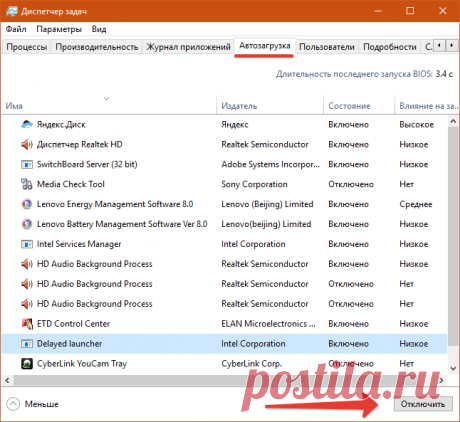Select Lenovo Battery Management Software Ver 8.0

pos(122,224)
